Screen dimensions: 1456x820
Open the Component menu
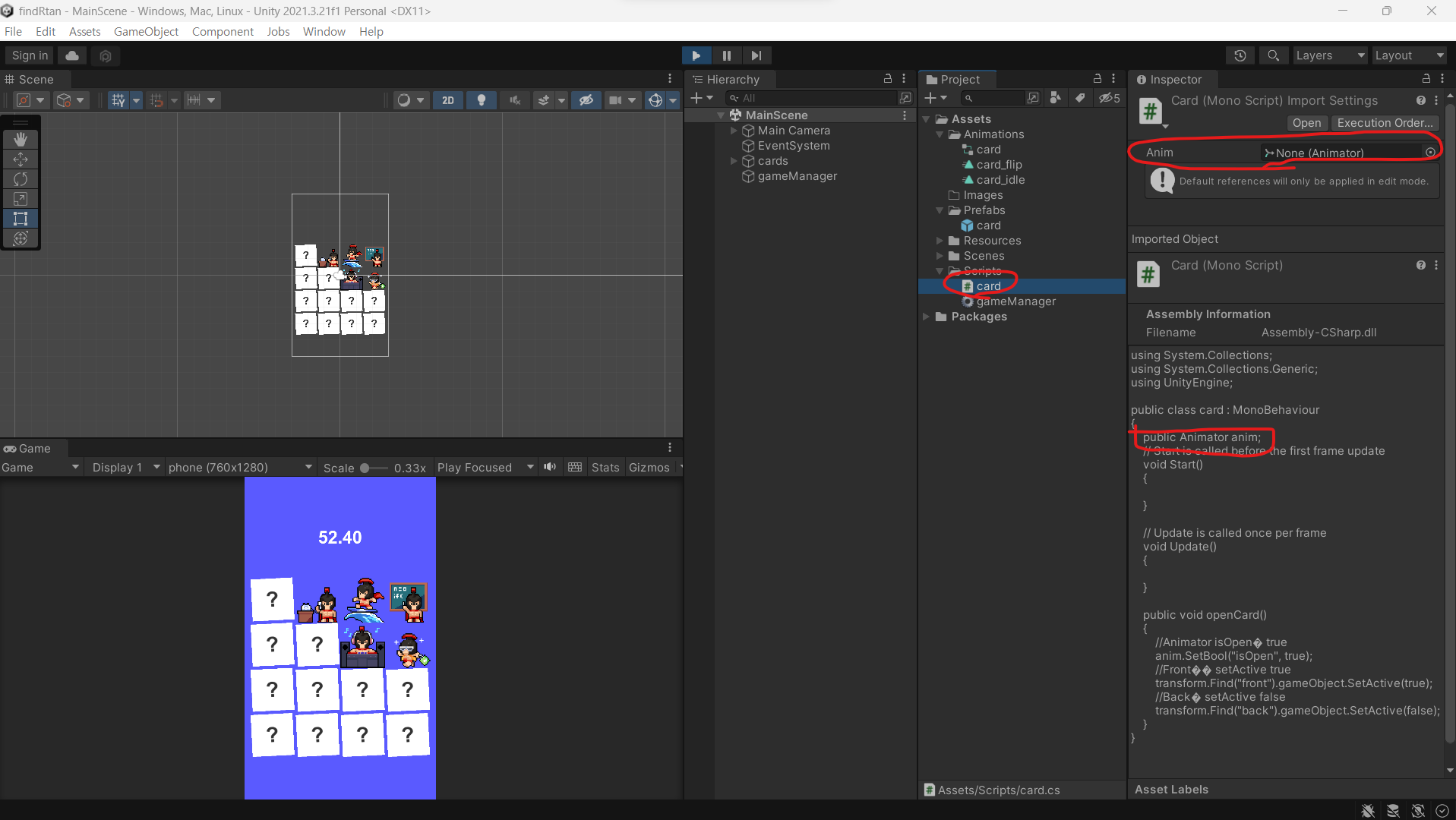[223, 31]
